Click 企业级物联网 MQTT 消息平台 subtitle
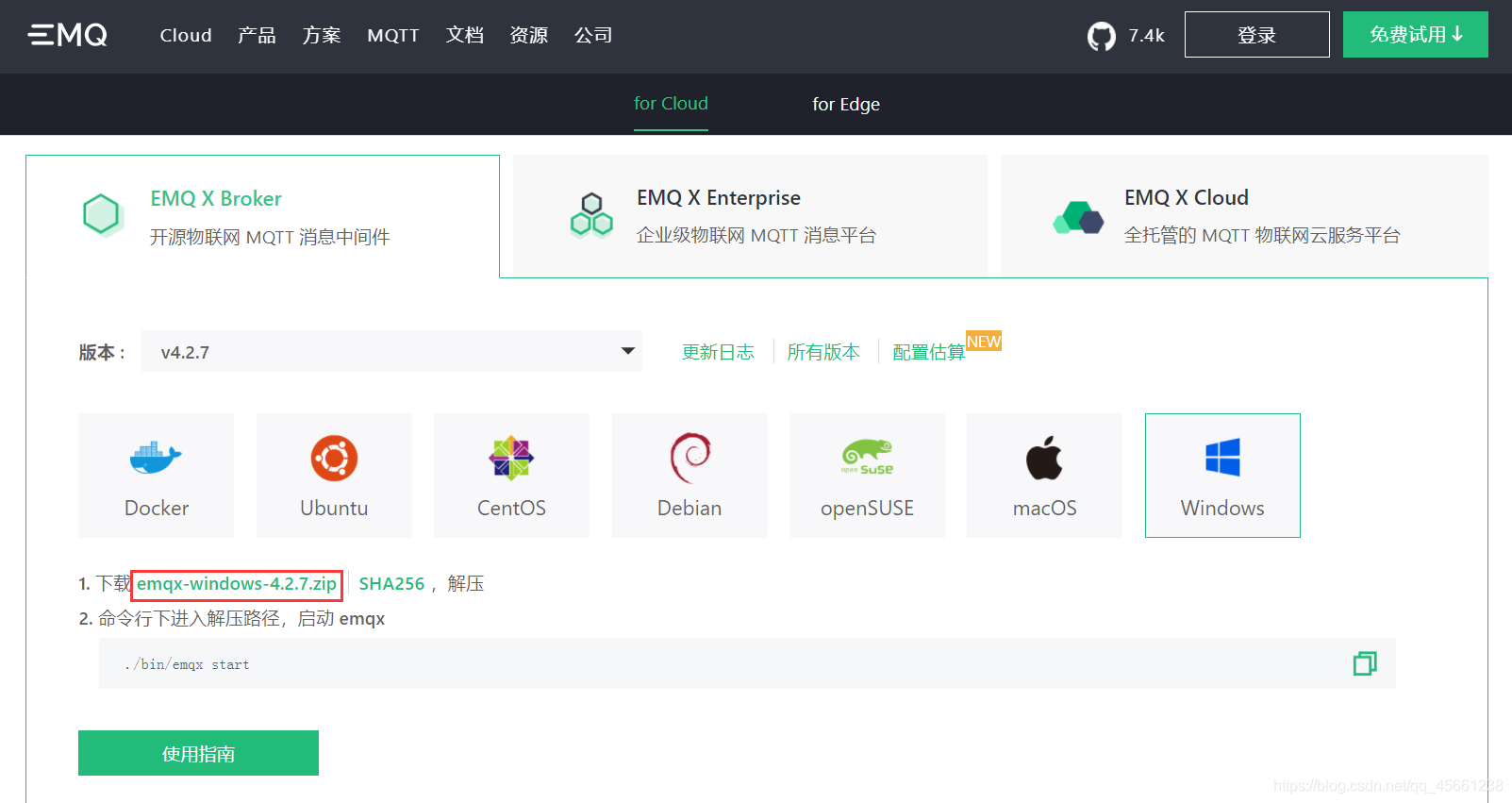This screenshot has height=803, width=1512. click(x=756, y=235)
